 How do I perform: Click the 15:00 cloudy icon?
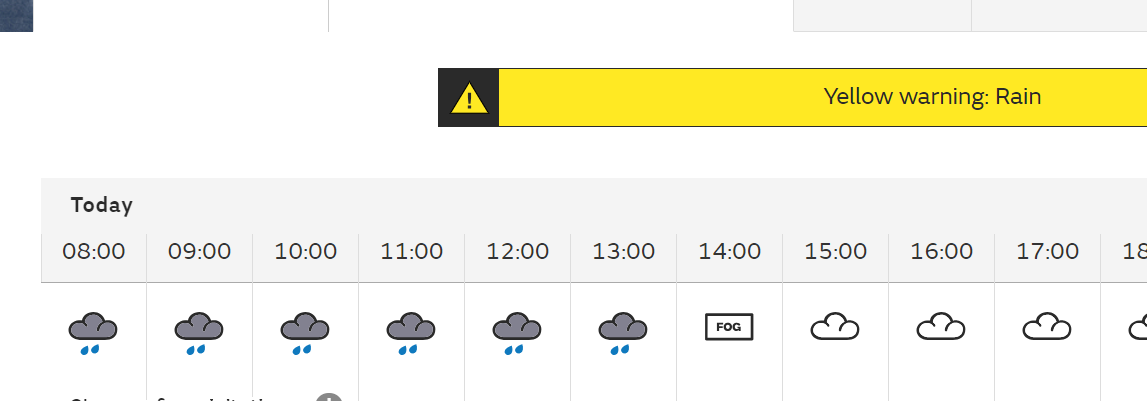[835, 326]
